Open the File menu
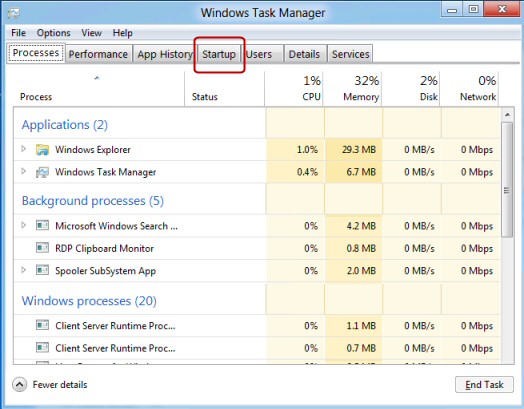Image resolution: width=524 pixels, height=409 pixels. (x=18, y=33)
